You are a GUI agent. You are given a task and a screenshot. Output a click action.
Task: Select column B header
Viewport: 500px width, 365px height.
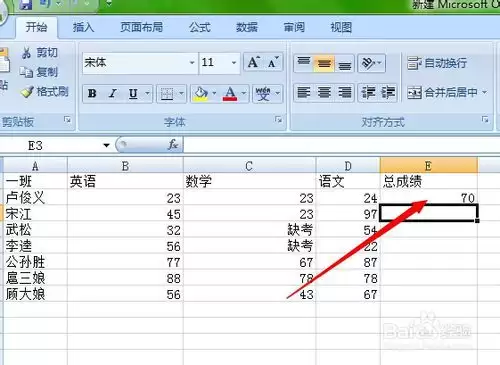click(125, 166)
